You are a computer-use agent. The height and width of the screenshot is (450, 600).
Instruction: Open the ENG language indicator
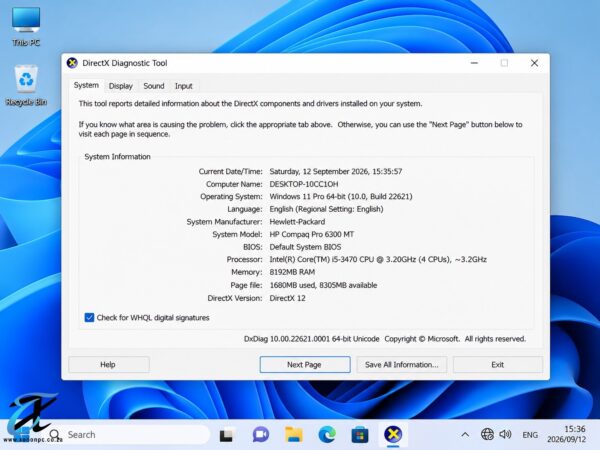click(530, 435)
